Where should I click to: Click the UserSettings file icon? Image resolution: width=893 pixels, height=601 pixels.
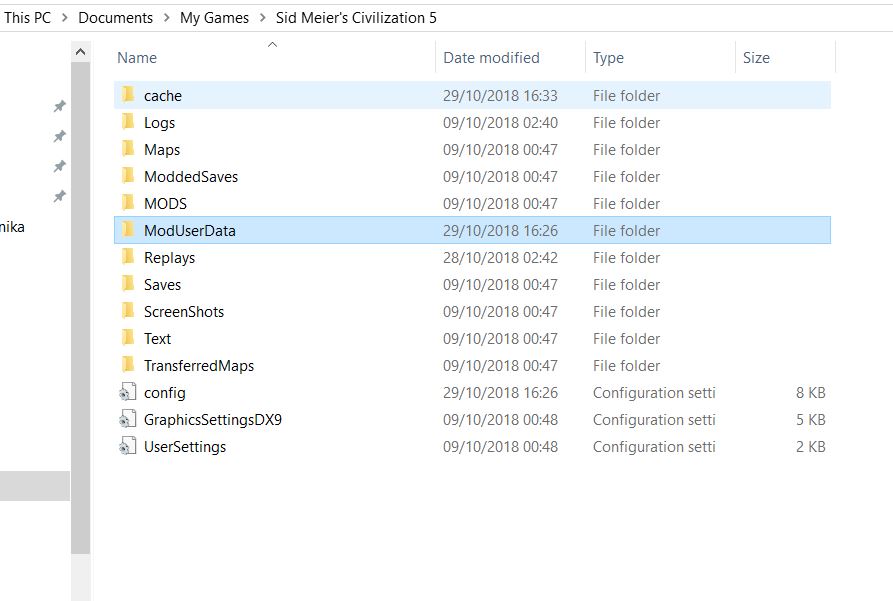tap(128, 446)
